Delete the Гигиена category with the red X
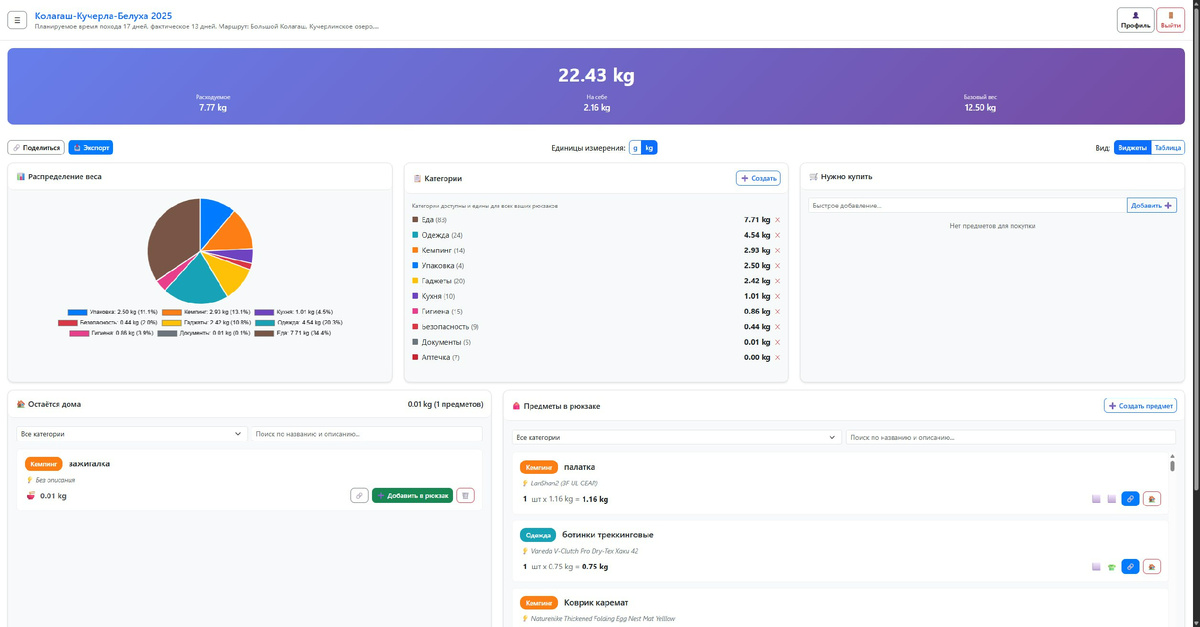The image size is (1200, 627). (777, 312)
